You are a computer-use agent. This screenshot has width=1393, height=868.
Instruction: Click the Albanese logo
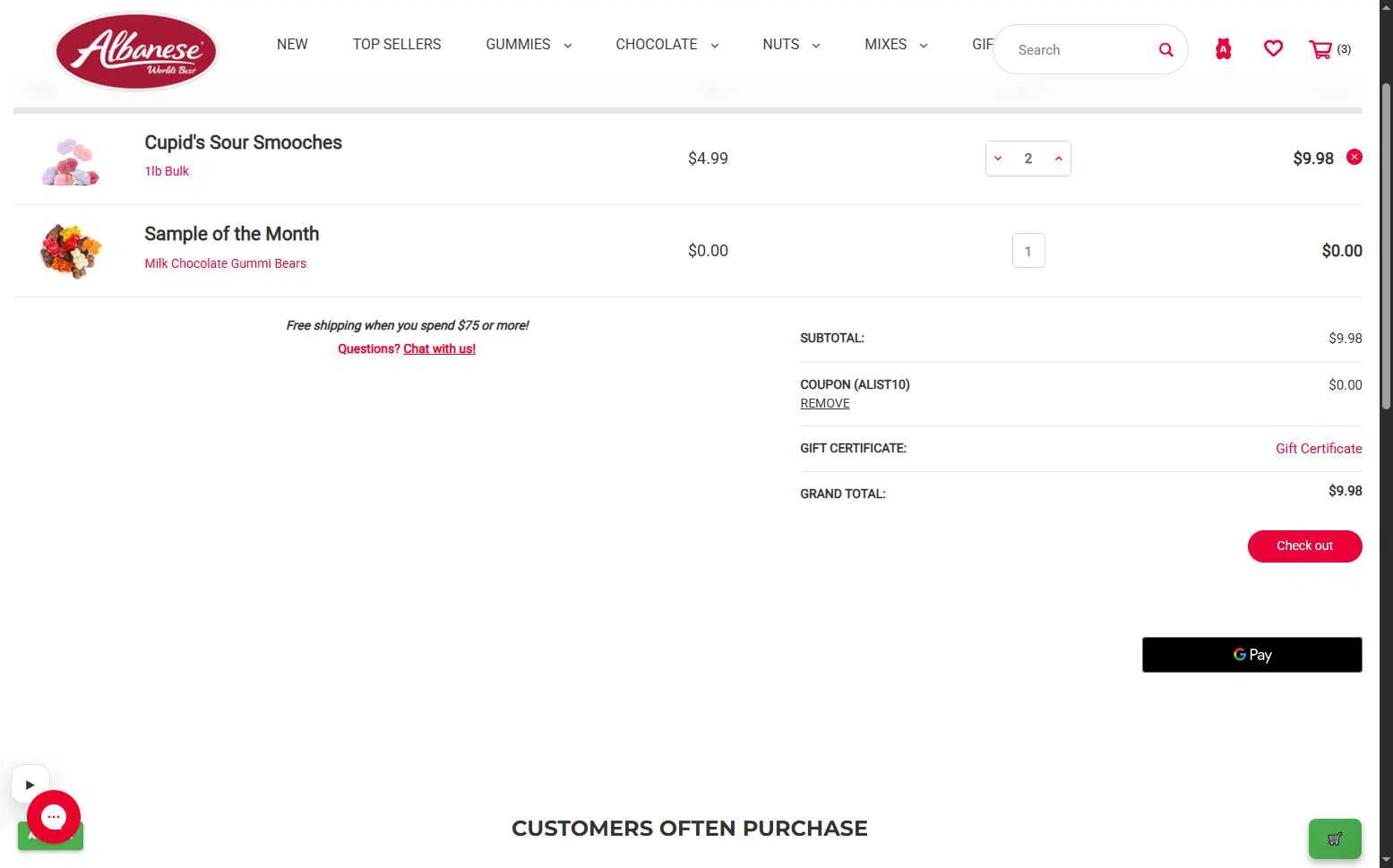pyautogui.click(x=136, y=51)
